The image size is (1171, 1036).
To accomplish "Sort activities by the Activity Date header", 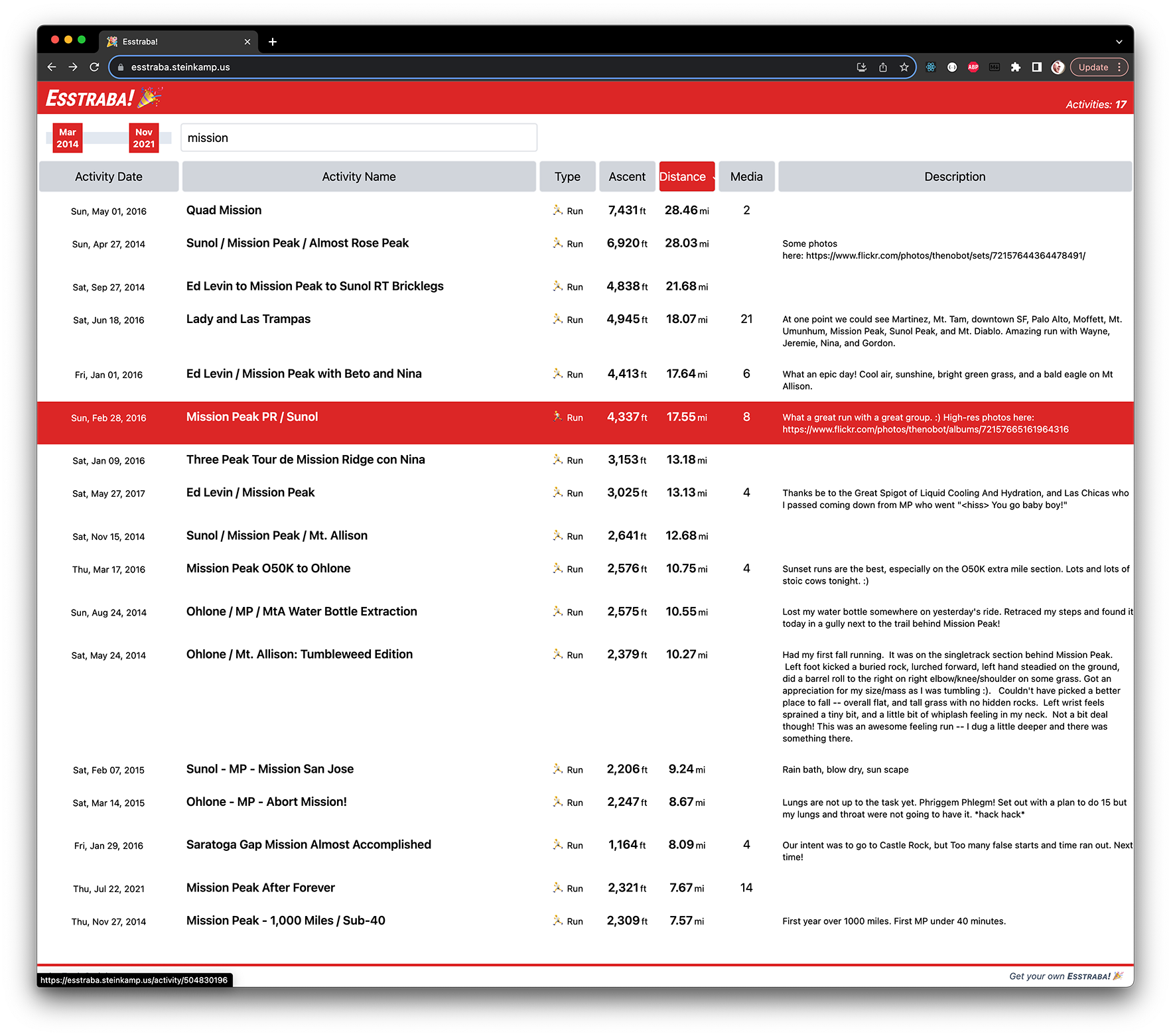I will [108, 176].
